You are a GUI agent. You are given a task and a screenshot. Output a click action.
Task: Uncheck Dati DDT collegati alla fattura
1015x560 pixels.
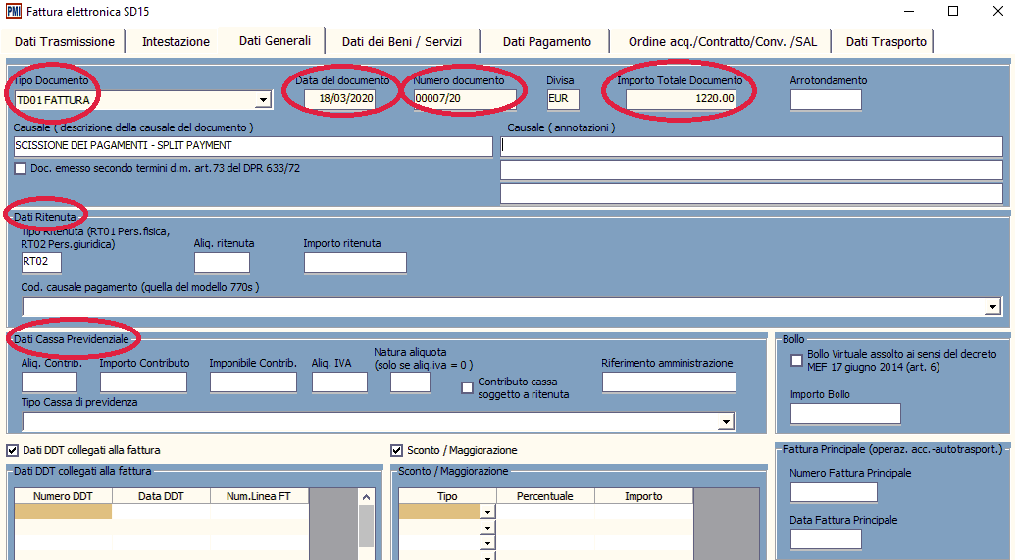(13, 450)
